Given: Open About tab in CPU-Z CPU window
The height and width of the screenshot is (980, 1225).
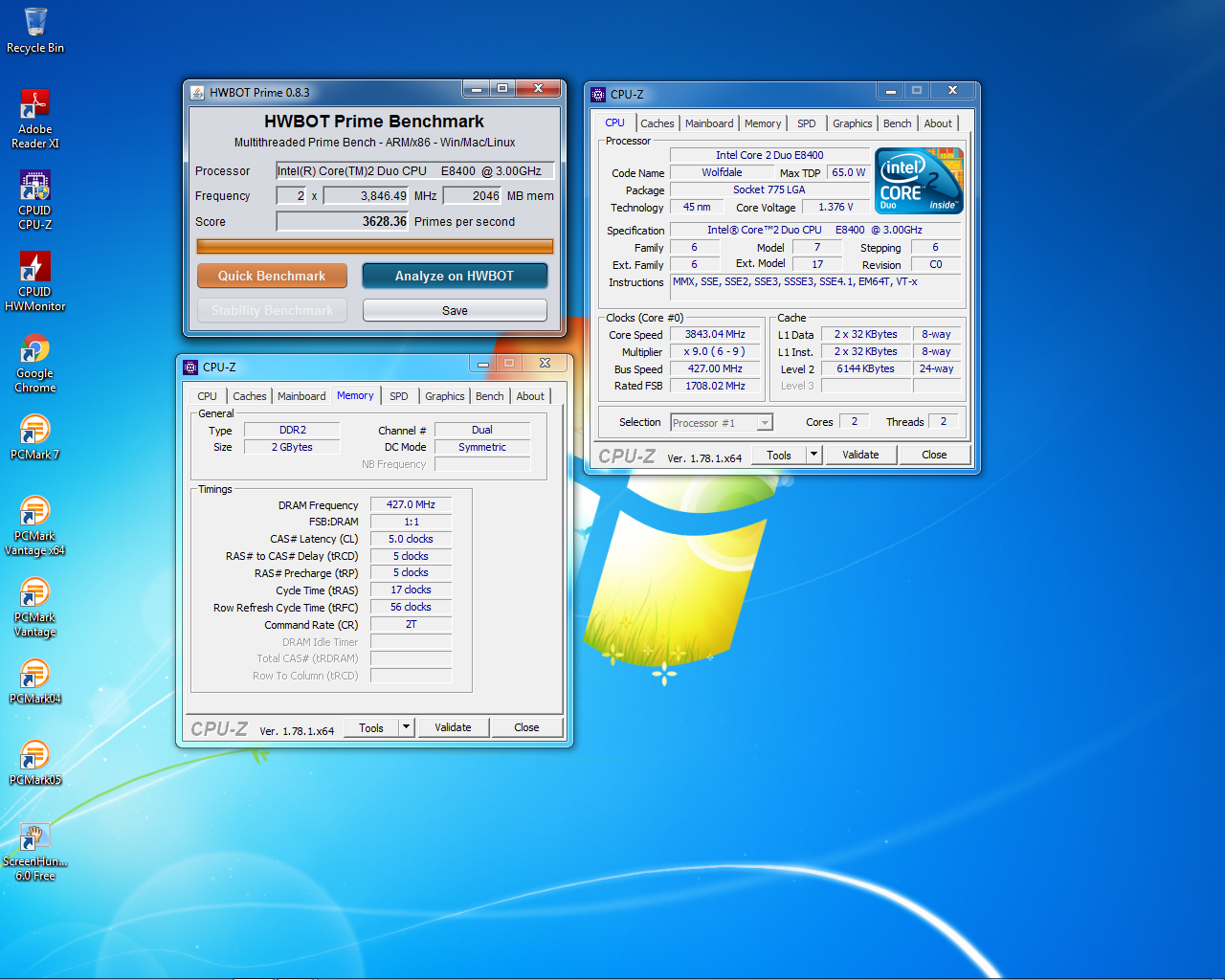Looking at the screenshot, I should tap(938, 123).
